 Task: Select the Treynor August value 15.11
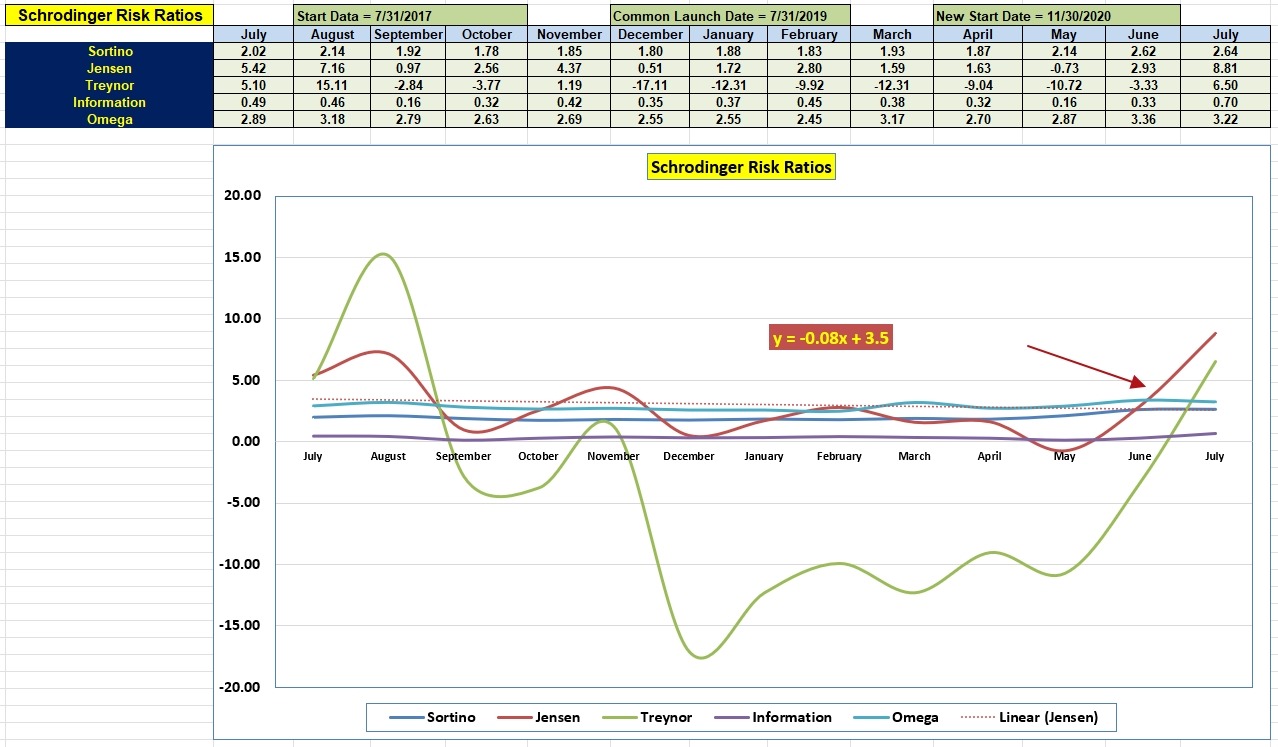332,85
